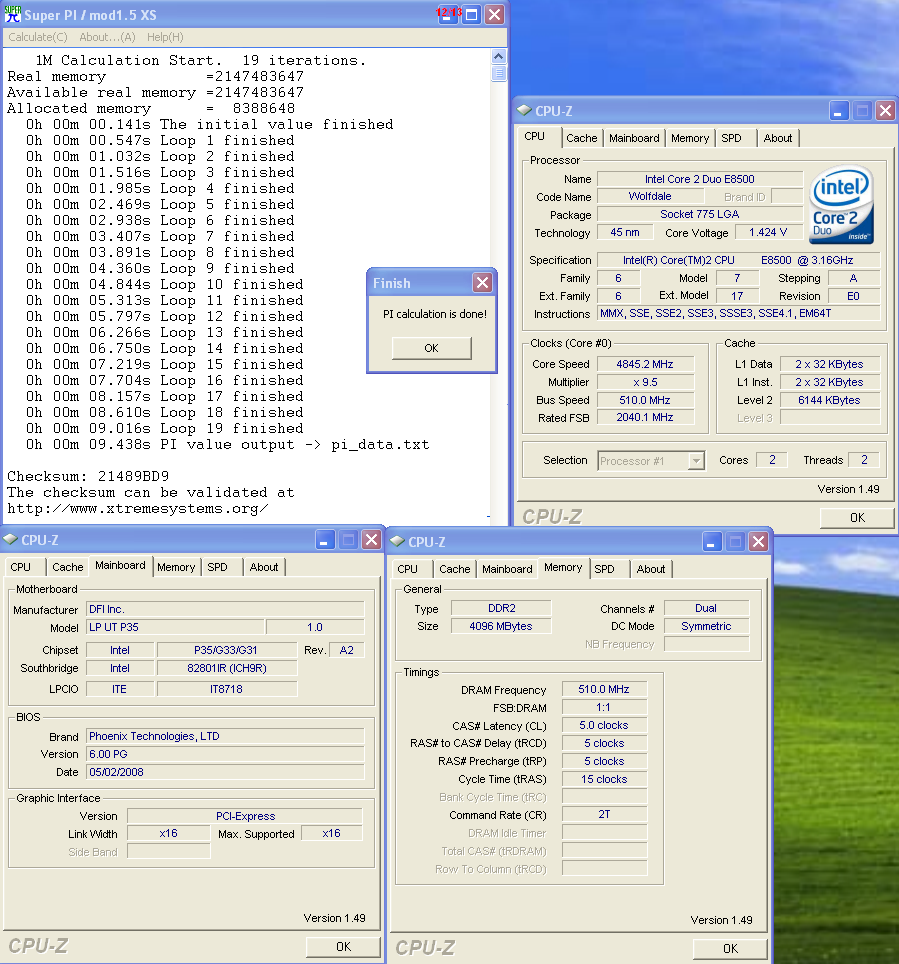Click the memory size 4096 MBytes
This screenshot has width=899, height=964.
point(501,626)
